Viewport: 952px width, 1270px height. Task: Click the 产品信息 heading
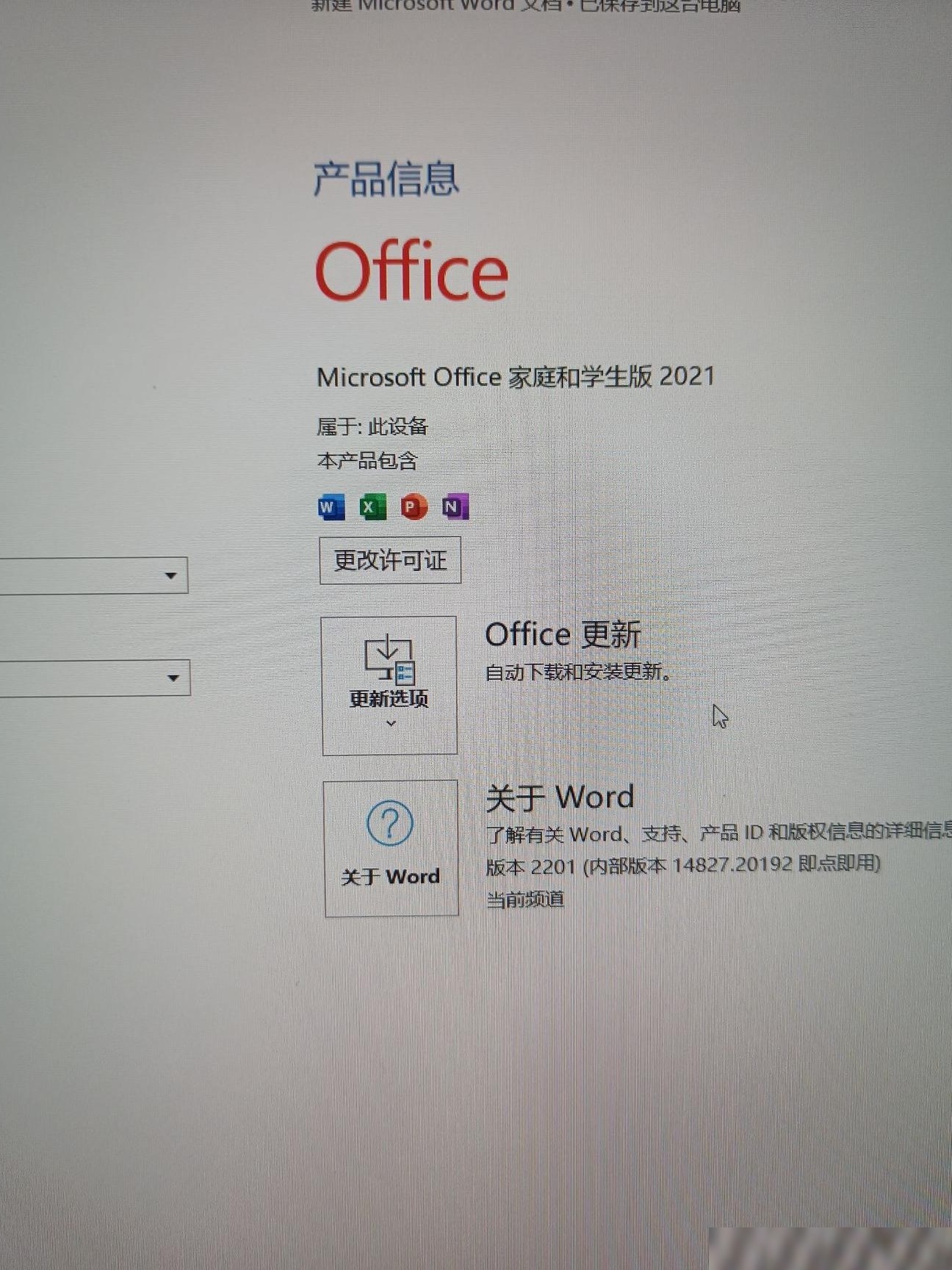[386, 179]
